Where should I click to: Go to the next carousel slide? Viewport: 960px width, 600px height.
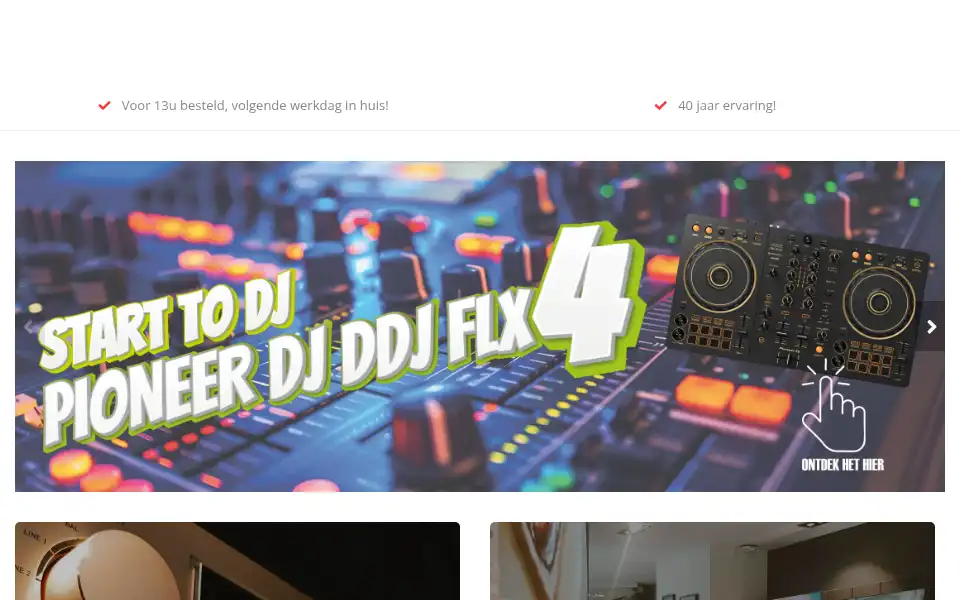(931, 326)
